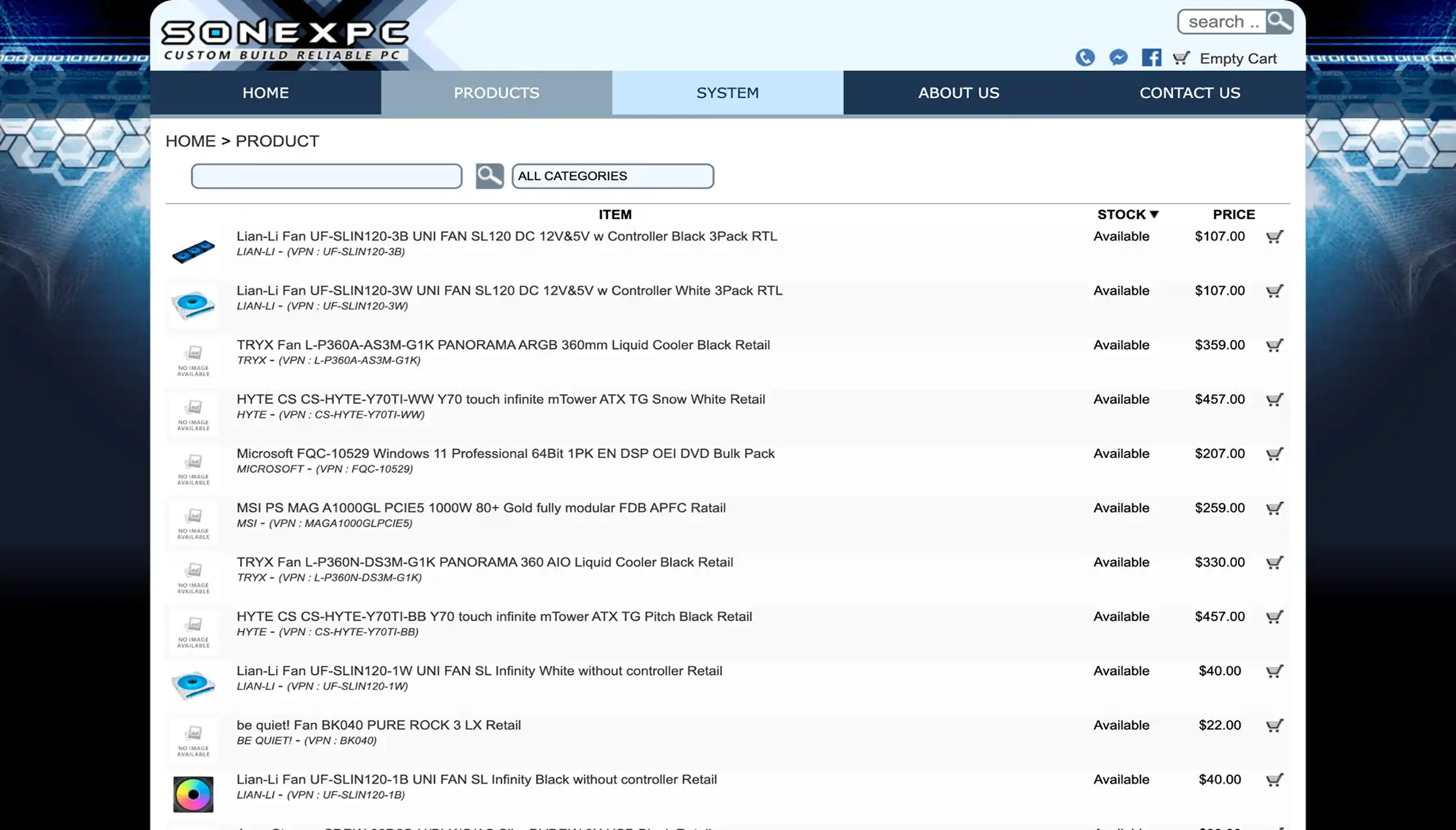Viewport: 1456px width, 830px height.
Task: Click the Empty Cart link
Action: click(x=1237, y=58)
